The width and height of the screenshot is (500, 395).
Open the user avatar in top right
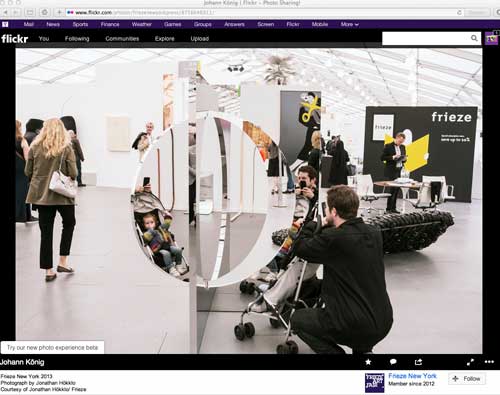(491, 38)
